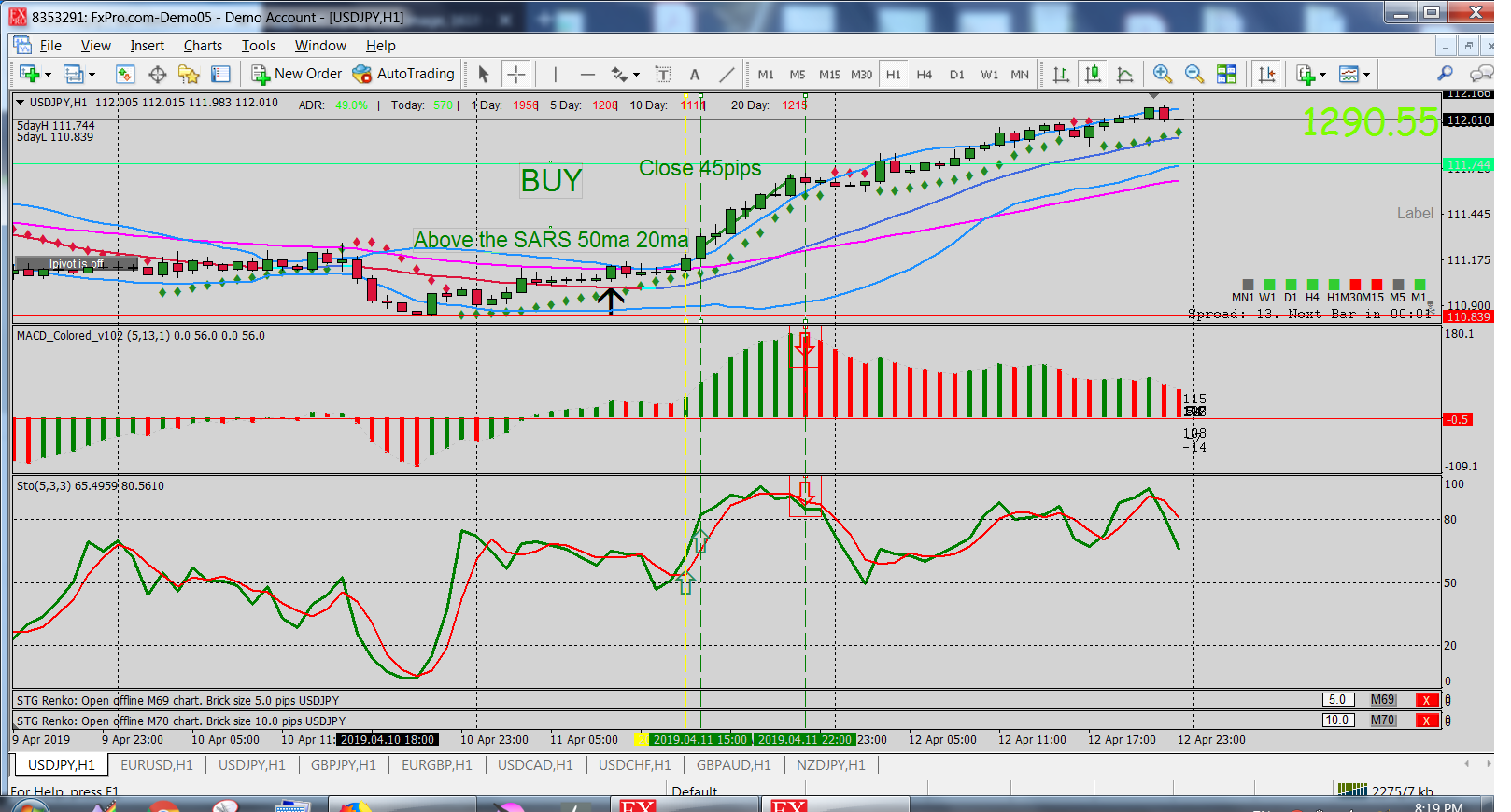
Task: Switch chart to M30 timeframe
Action: pyautogui.click(x=862, y=74)
